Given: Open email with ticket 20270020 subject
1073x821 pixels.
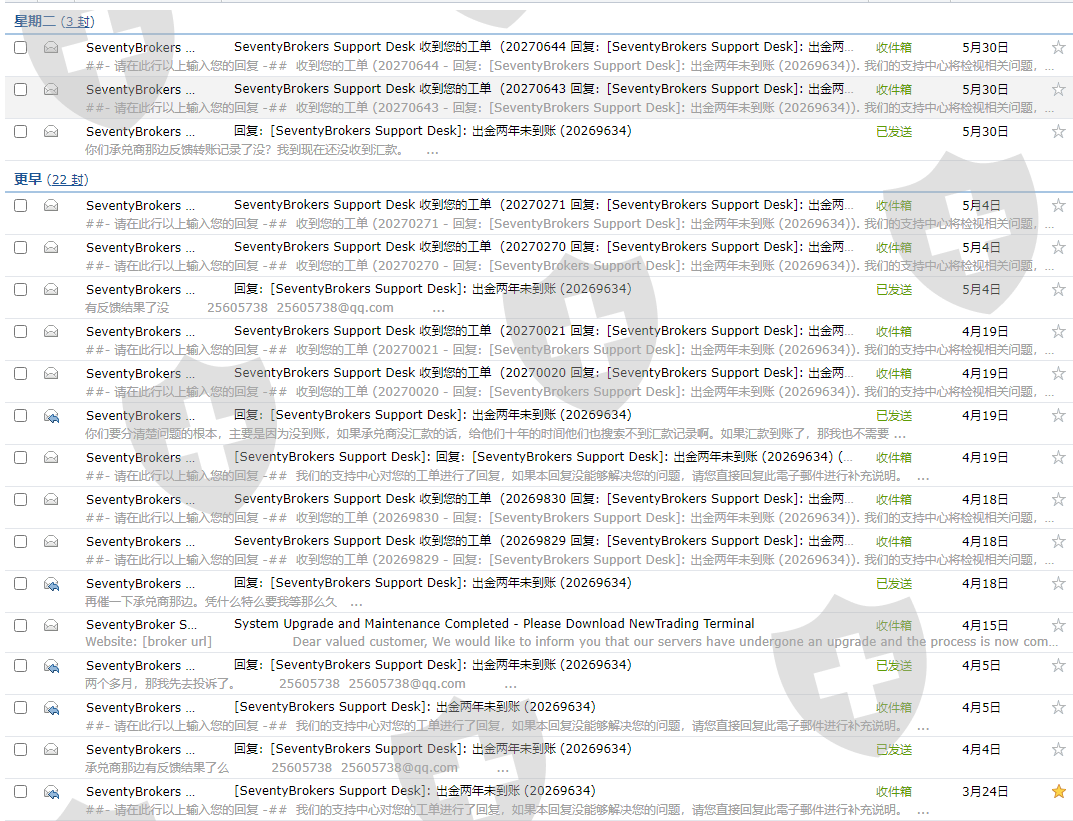Looking at the screenshot, I should click(x=543, y=373).
